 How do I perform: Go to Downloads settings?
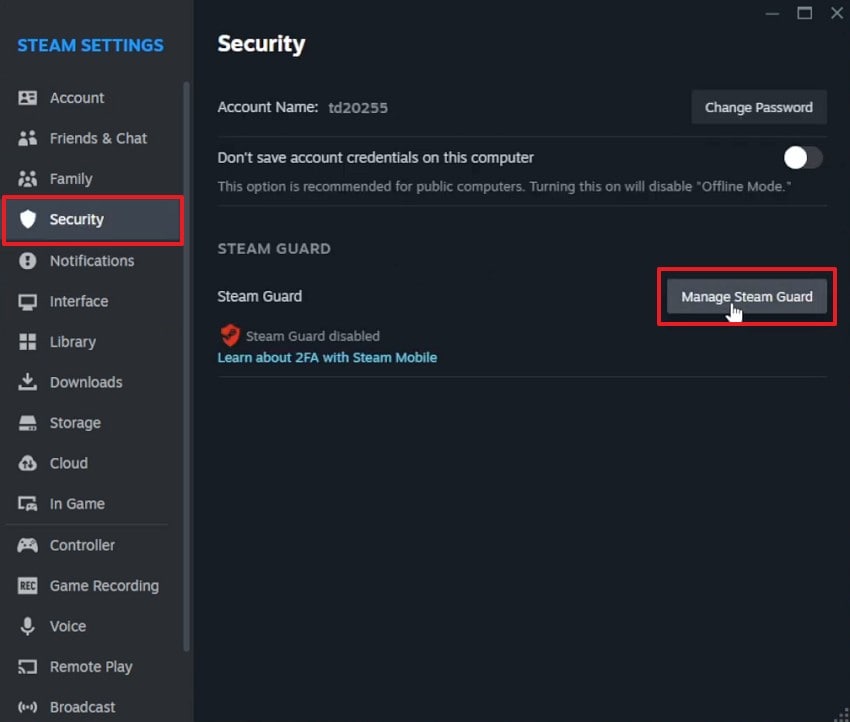click(92, 382)
